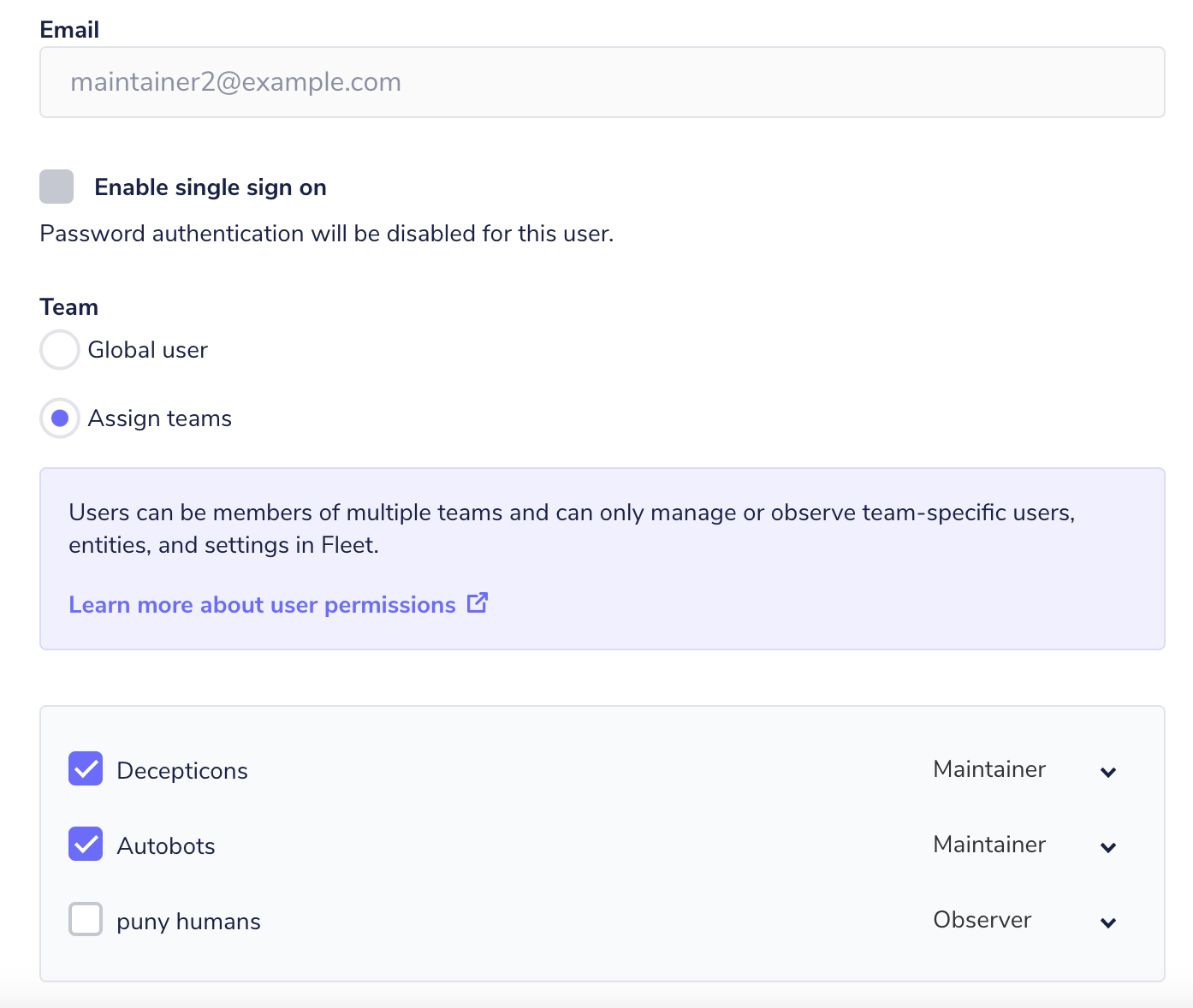Click the Password authentication disabled notice
Viewport: 1193px width, 1008px height.
pyautogui.click(x=327, y=234)
